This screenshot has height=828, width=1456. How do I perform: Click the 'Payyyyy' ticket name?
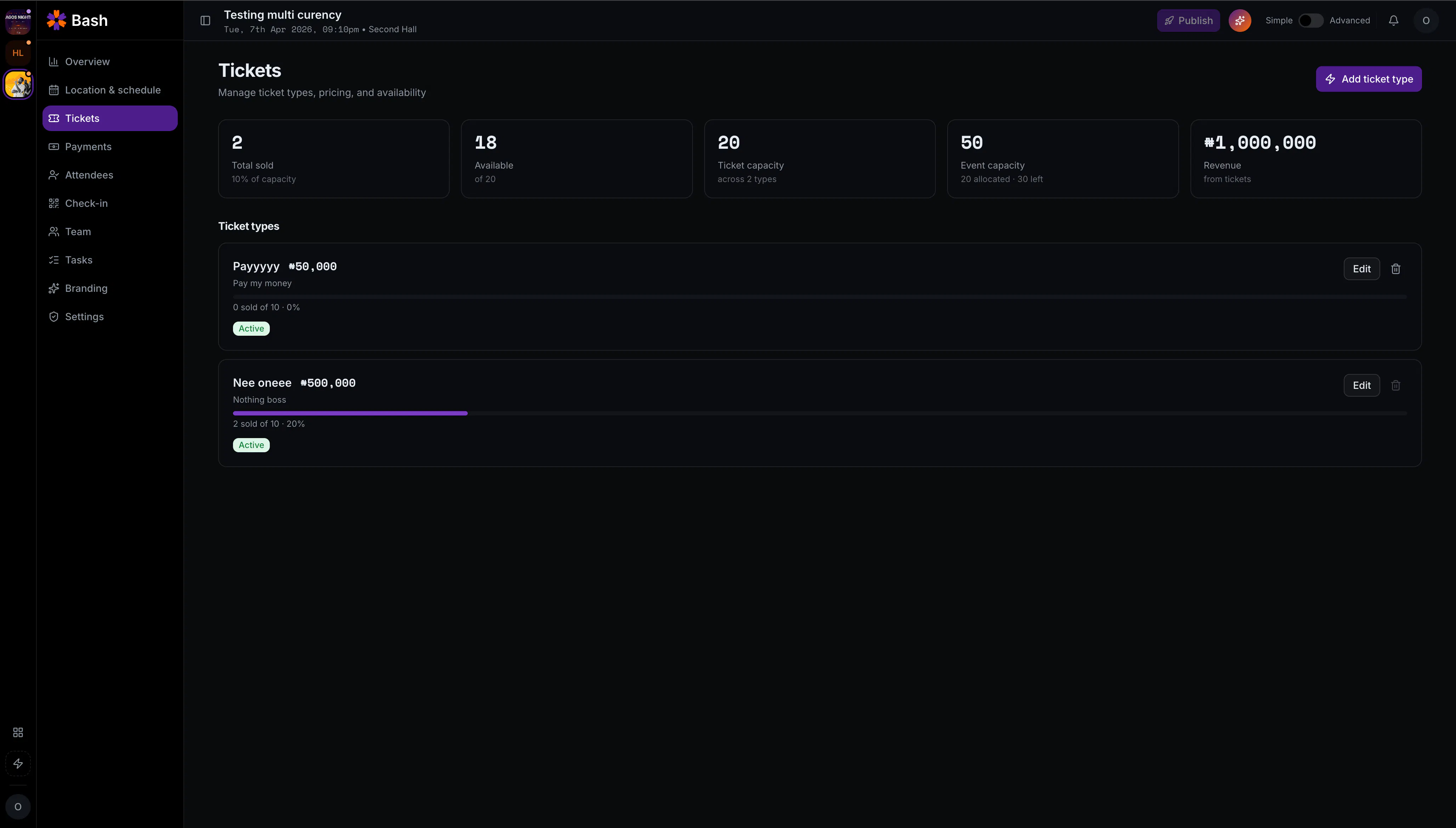pos(256,267)
